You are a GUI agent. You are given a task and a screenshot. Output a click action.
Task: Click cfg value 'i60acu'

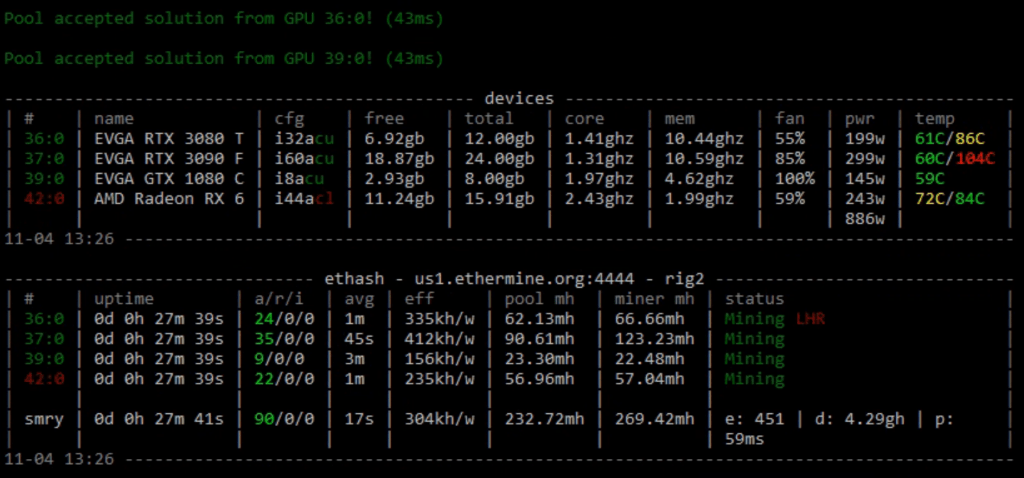[304, 159]
